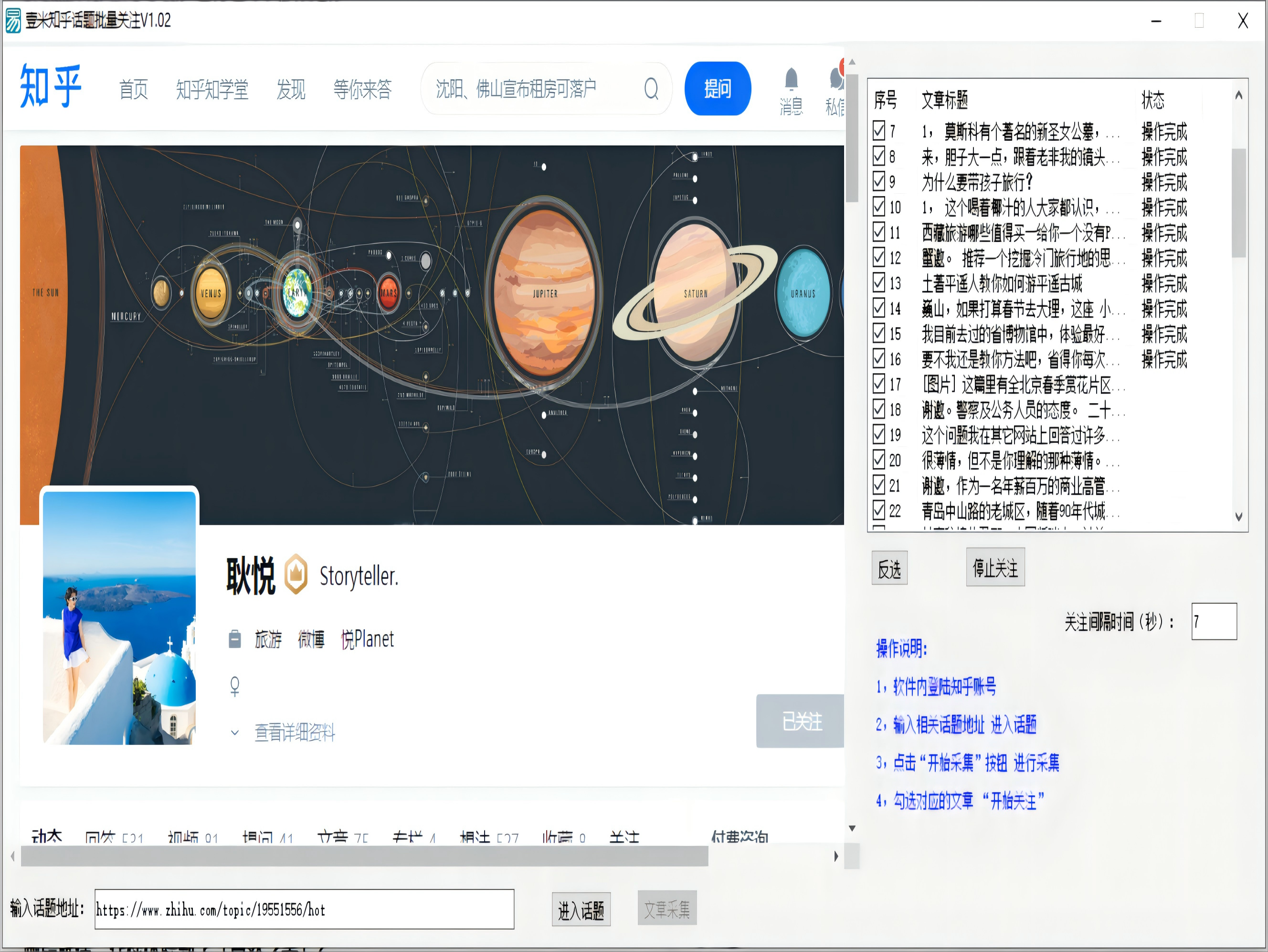Screen dimensions: 1268x952
Task: Open the 发现 nav item
Action: point(291,89)
